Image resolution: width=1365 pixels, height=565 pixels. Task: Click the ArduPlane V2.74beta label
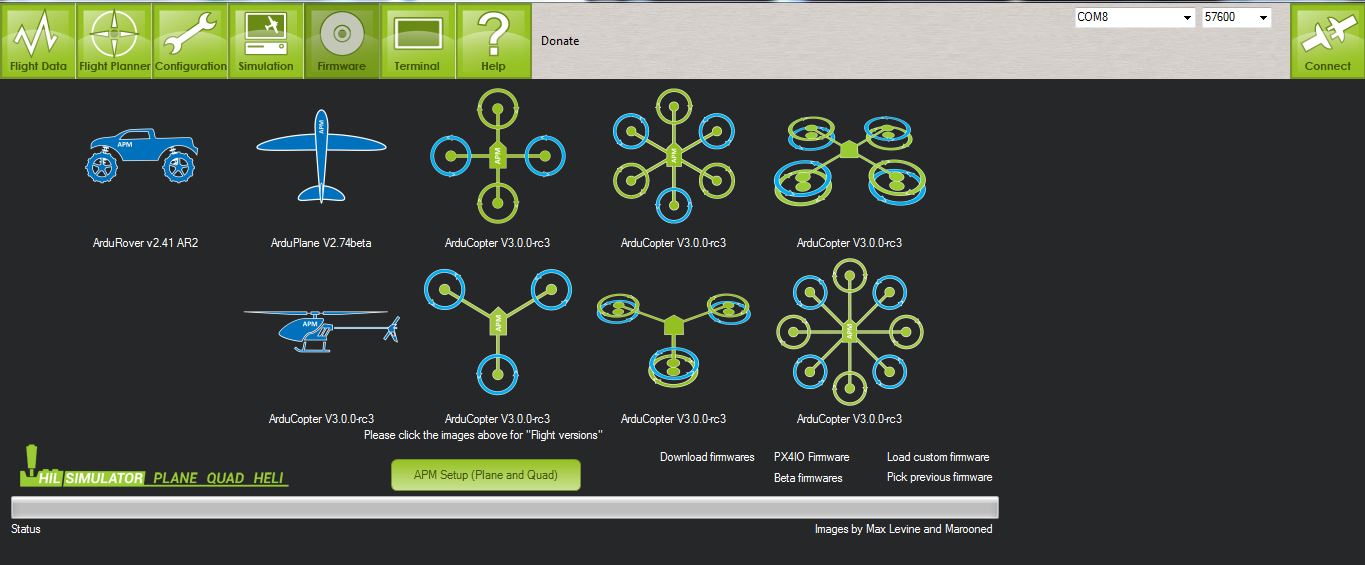coord(321,243)
